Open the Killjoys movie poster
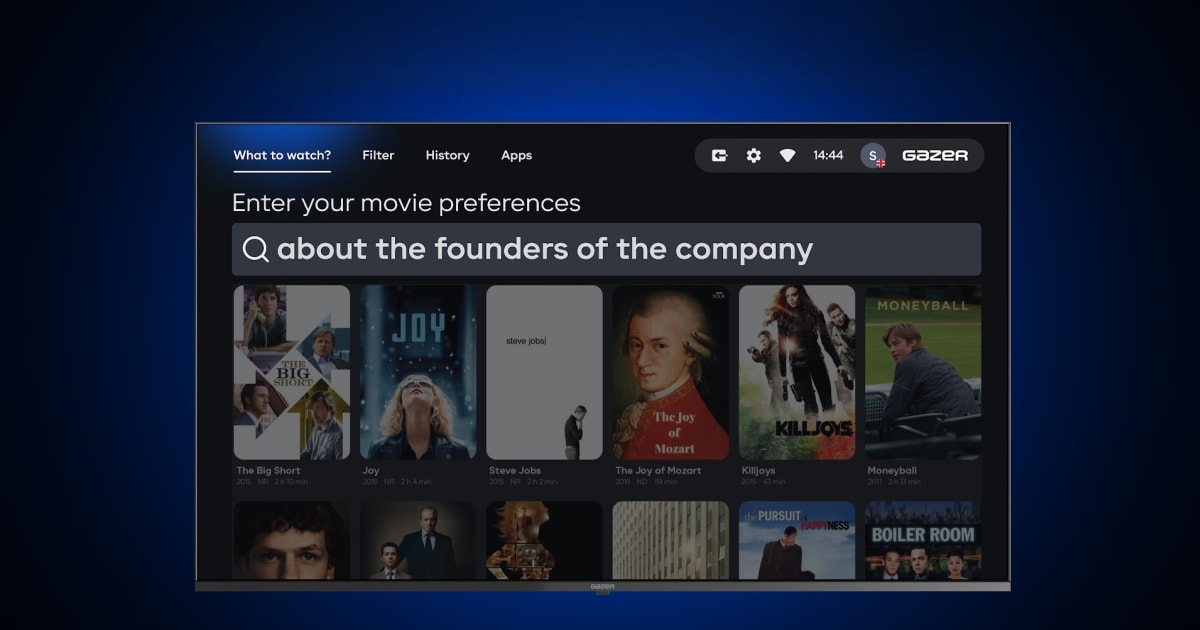Screen dimensions: 1200x630 pyautogui.click(x=796, y=372)
